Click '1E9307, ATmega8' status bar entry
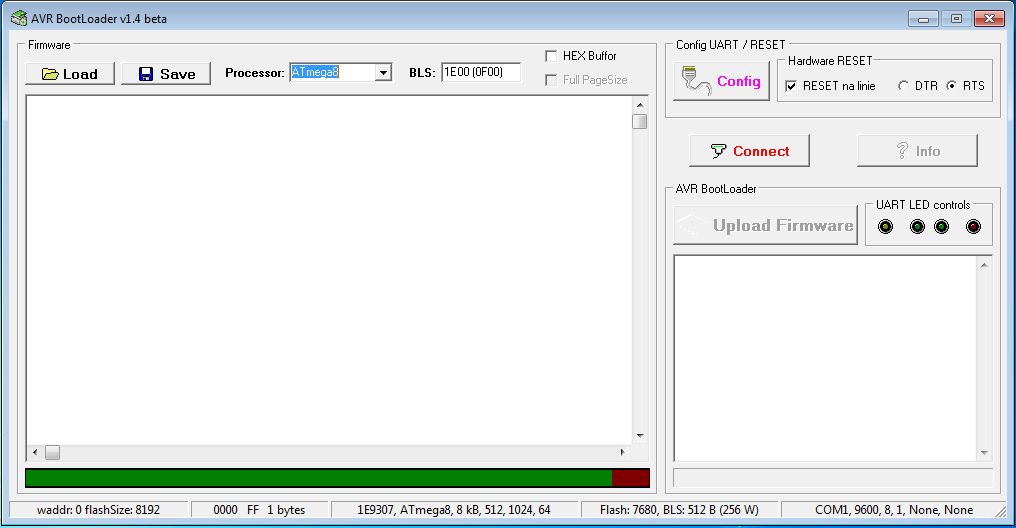Image resolution: width=1016 pixels, height=528 pixels. pyautogui.click(x=454, y=510)
